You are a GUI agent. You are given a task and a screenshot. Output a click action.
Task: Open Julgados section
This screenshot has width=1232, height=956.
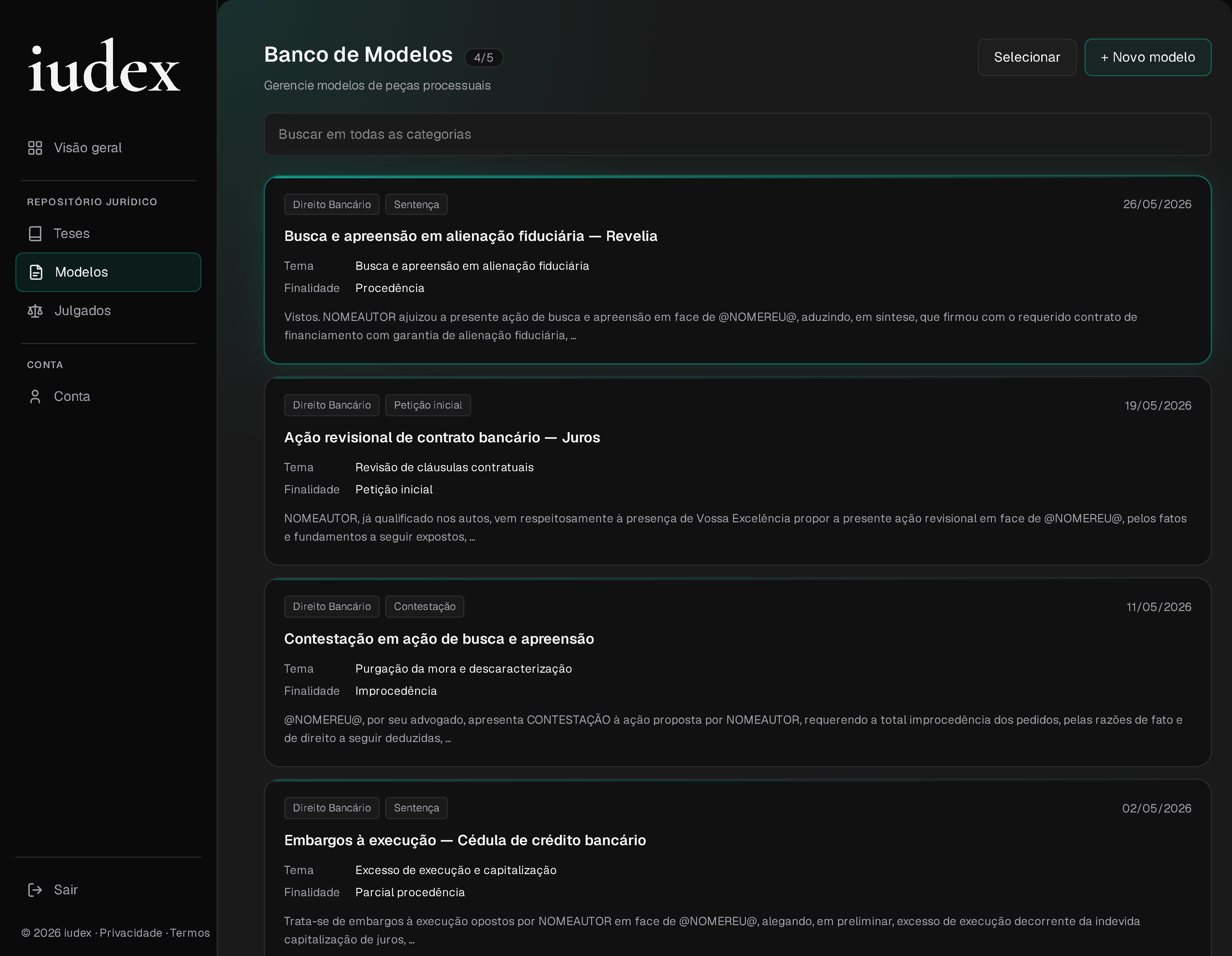point(108,311)
